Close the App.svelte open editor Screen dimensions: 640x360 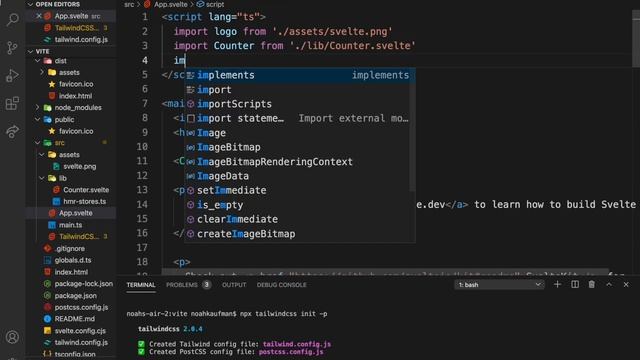click(x=39, y=16)
